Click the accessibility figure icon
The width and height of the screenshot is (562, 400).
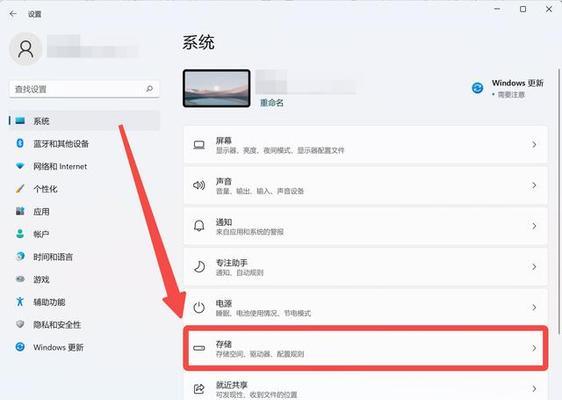[20, 301]
